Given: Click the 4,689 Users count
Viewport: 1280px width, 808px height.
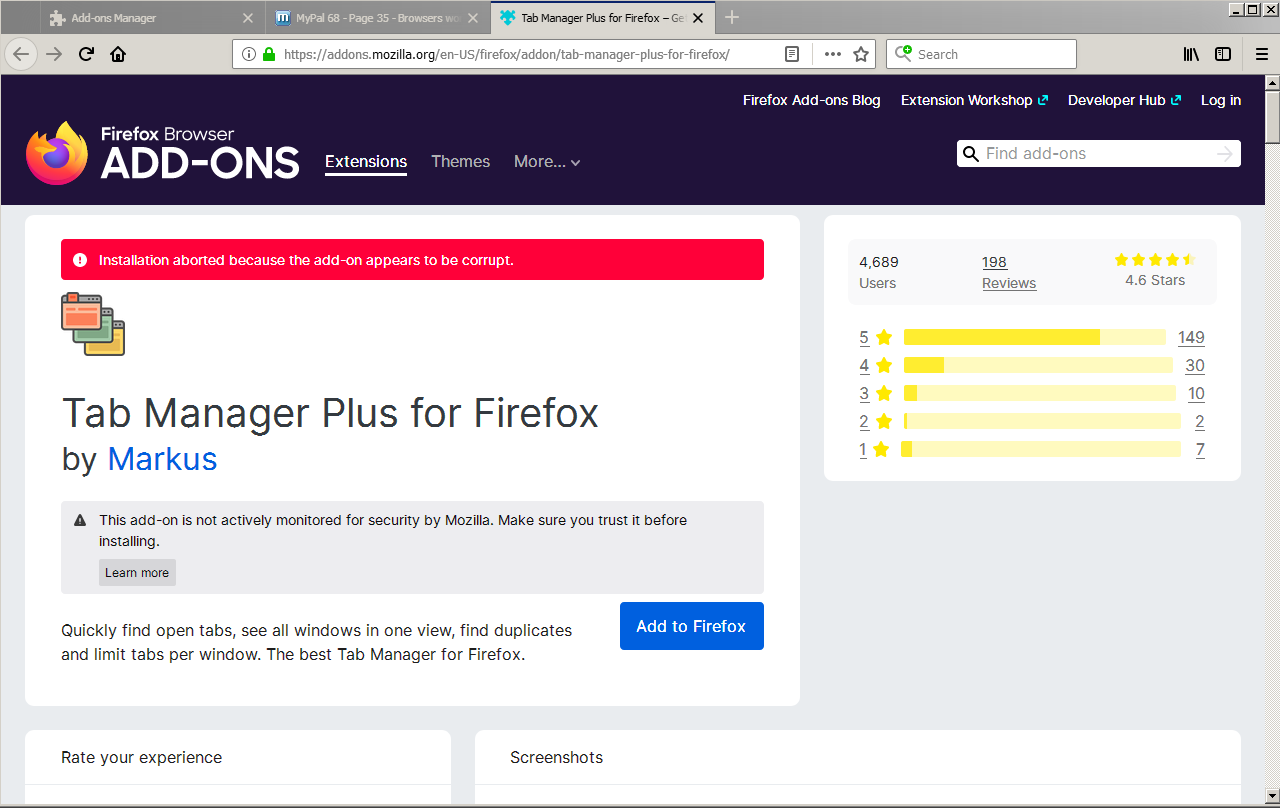Looking at the screenshot, I should pos(879,272).
